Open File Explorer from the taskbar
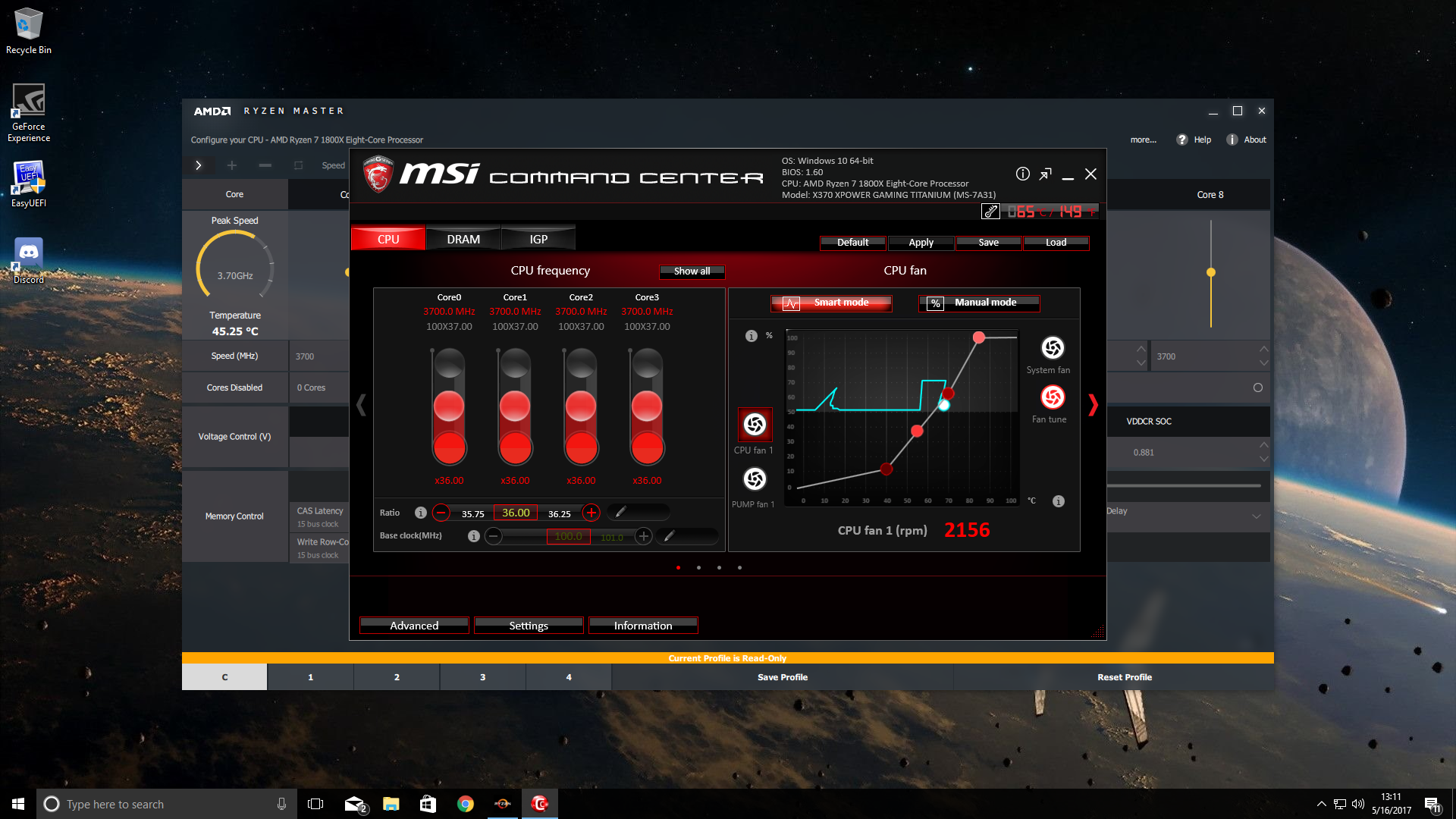This screenshot has width=1456, height=819. click(x=391, y=804)
